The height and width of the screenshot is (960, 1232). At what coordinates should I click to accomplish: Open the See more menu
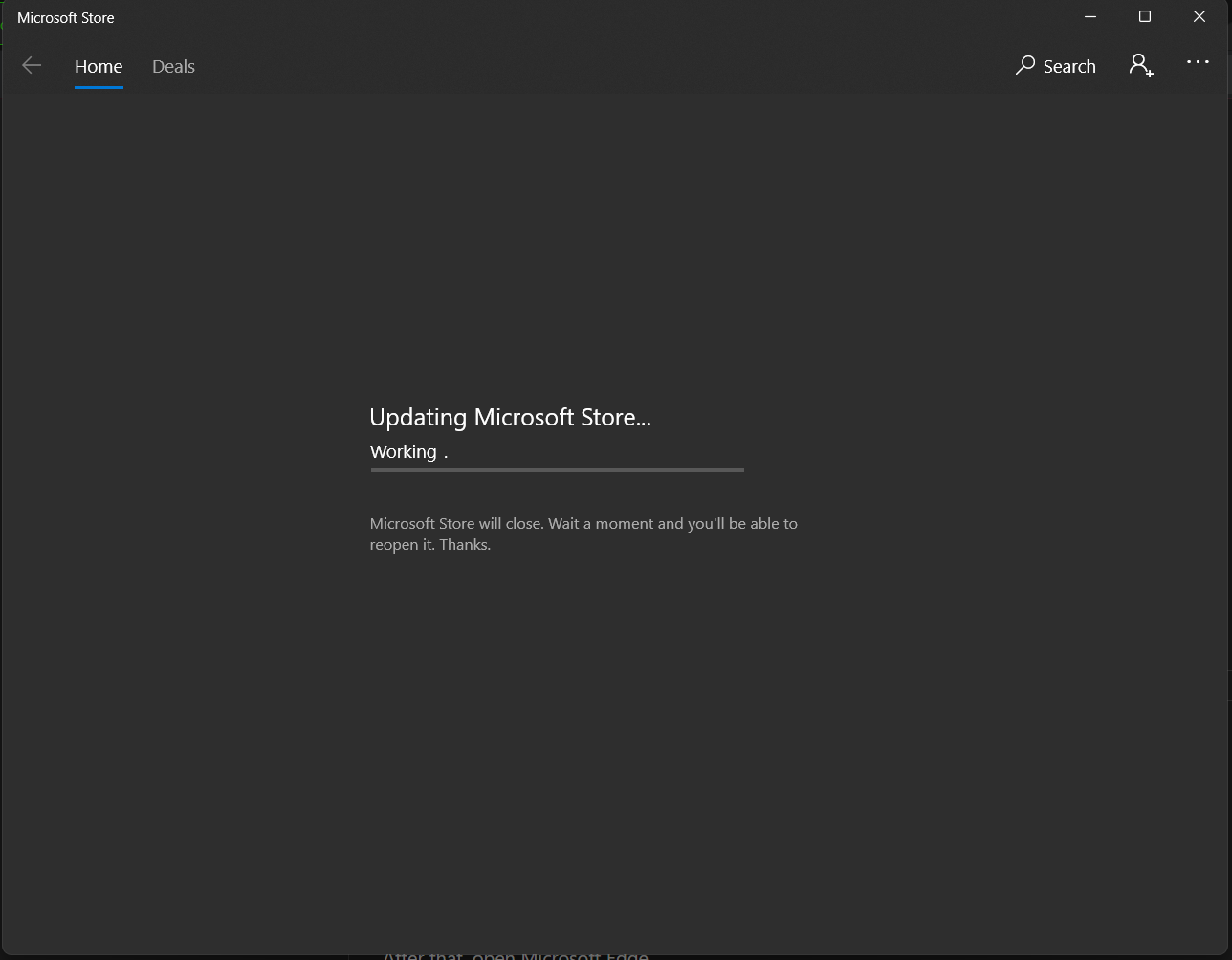pos(1198,62)
